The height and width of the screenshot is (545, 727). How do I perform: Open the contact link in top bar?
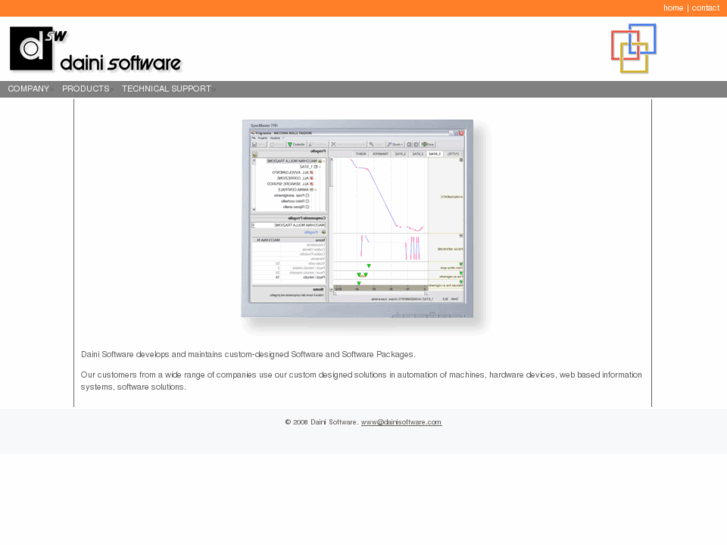click(x=705, y=8)
